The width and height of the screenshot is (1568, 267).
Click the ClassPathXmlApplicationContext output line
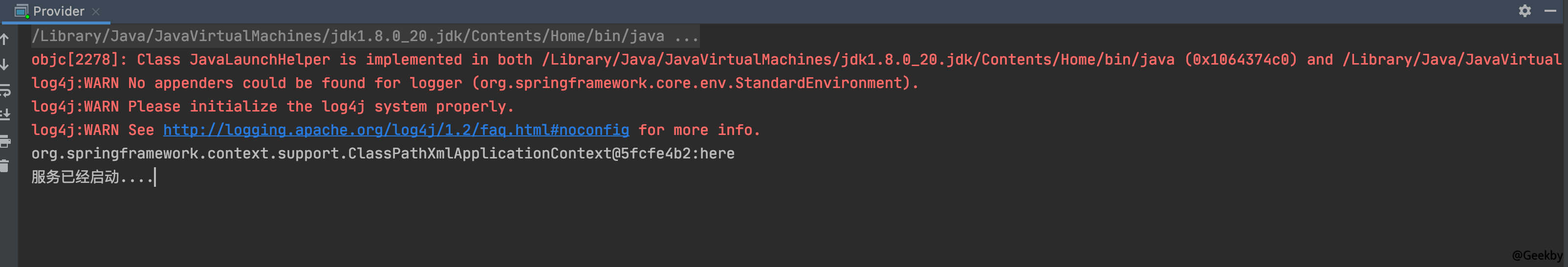[382, 154]
